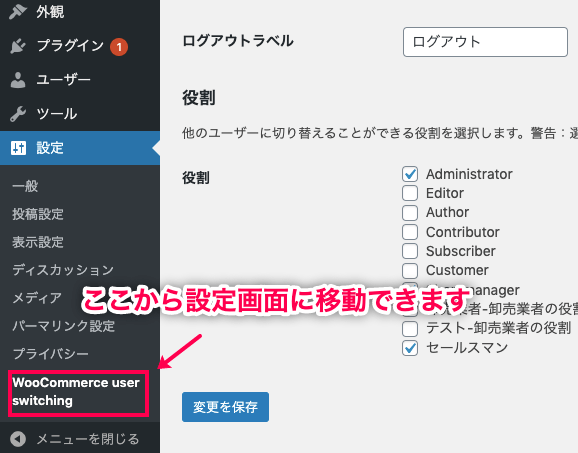This screenshot has height=453, width=578.
Task: Open 表示設定 submenu page
Action: [x=38, y=242]
